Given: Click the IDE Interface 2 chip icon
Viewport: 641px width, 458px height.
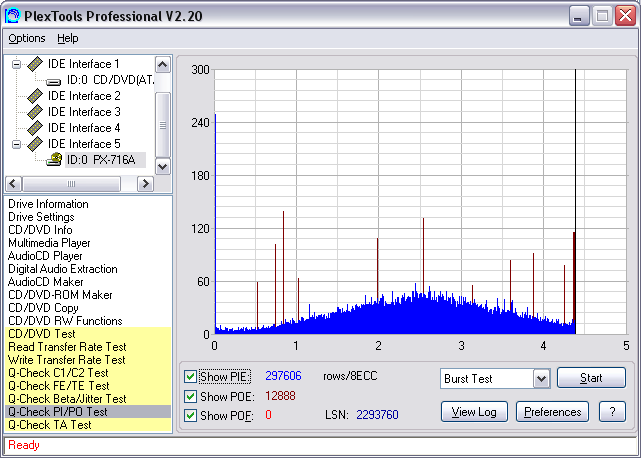Looking at the screenshot, I should click(x=35, y=96).
